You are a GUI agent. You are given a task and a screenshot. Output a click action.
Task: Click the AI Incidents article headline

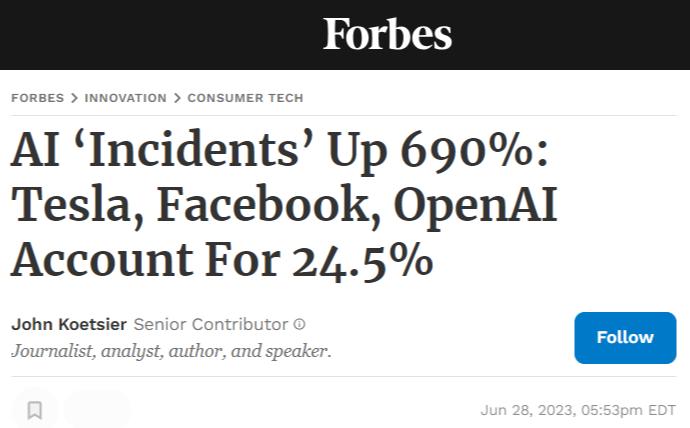coord(280,205)
